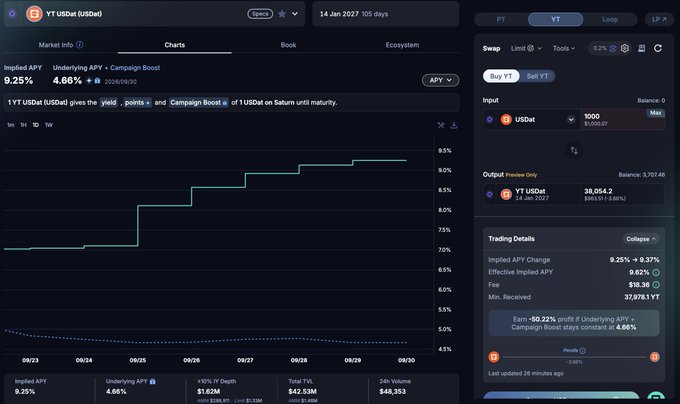Click the chain icon in the Output row
The image size is (680, 404).
pos(490,194)
